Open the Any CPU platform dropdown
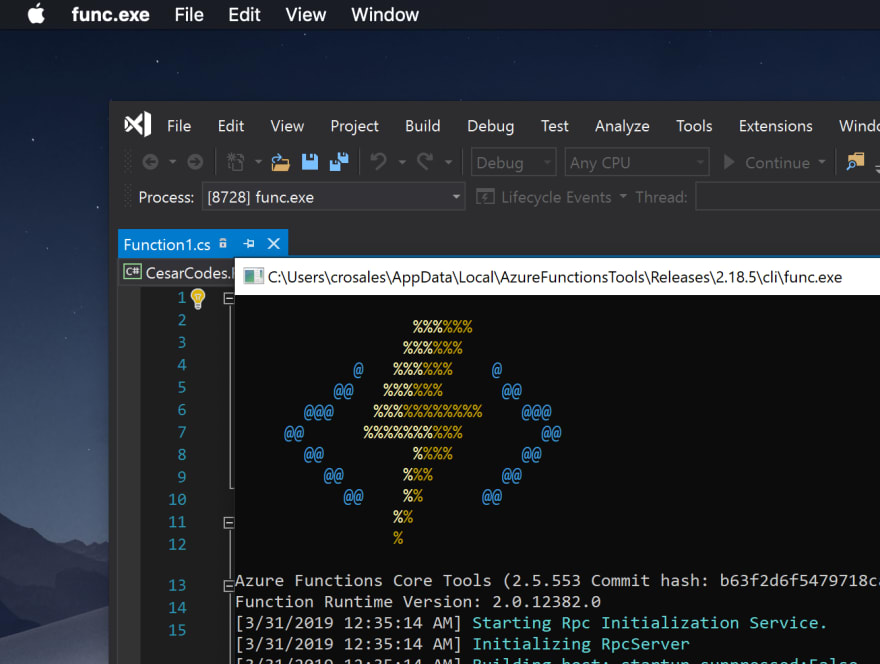Screen dimensions: 880x664 [x=637, y=163]
